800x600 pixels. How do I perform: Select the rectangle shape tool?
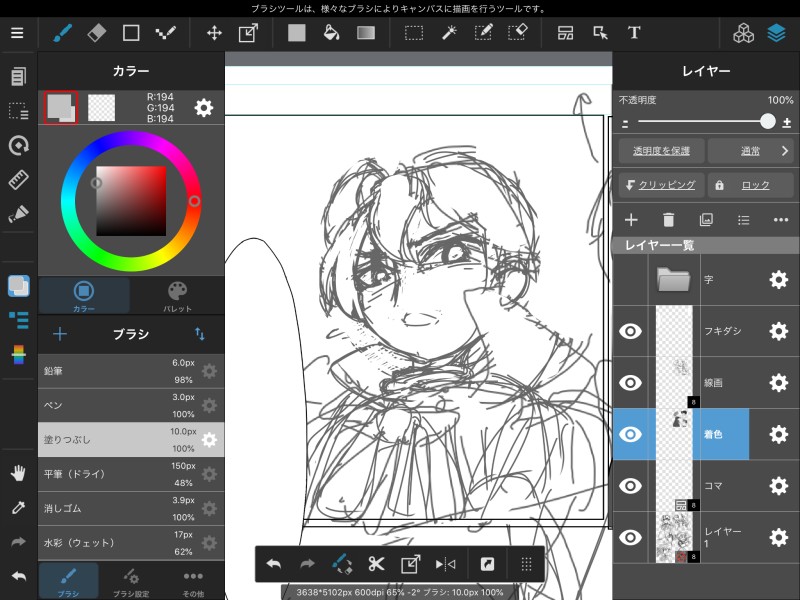tap(131, 33)
